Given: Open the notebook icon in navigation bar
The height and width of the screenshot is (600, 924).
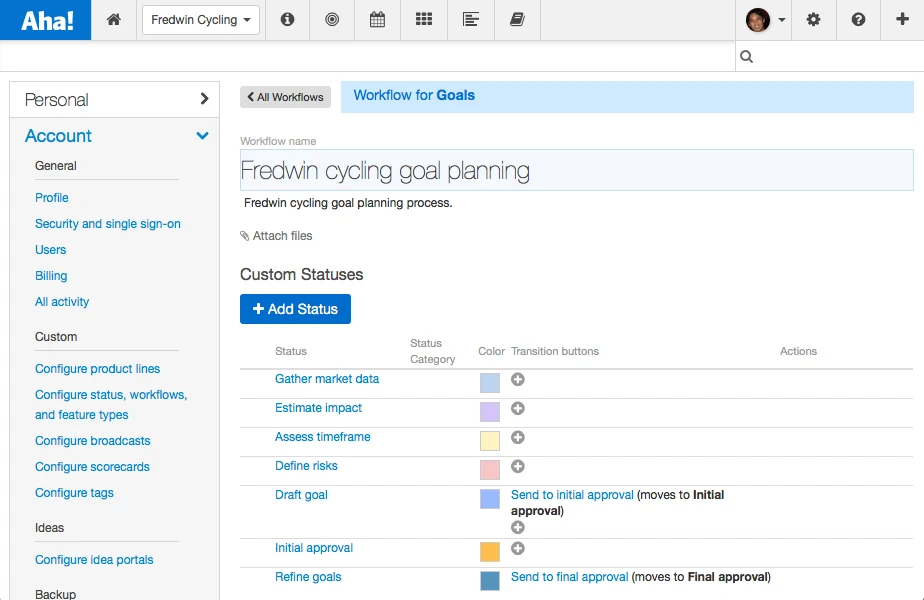Looking at the screenshot, I should [517, 19].
